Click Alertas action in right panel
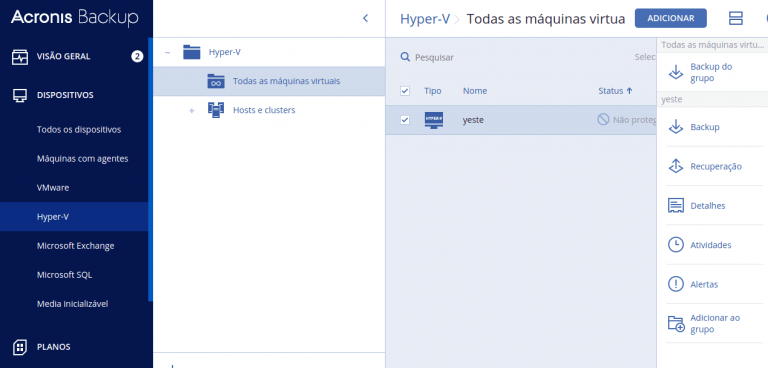This screenshot has height=368, width=768. tap(704, 284)
